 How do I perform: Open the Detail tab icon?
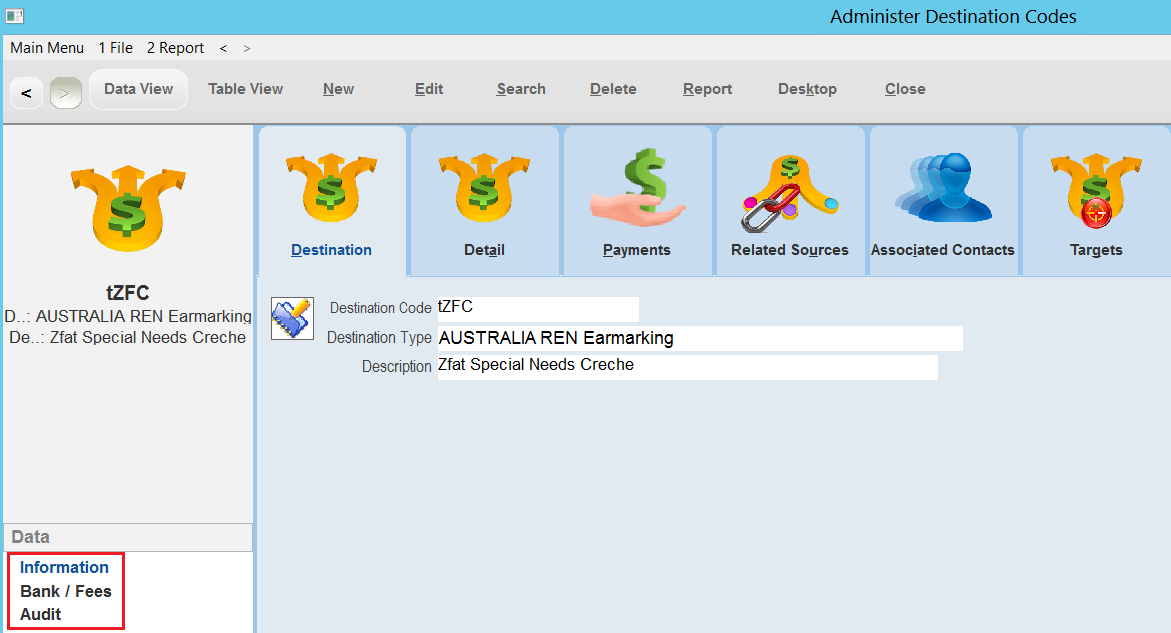(484, 188)
